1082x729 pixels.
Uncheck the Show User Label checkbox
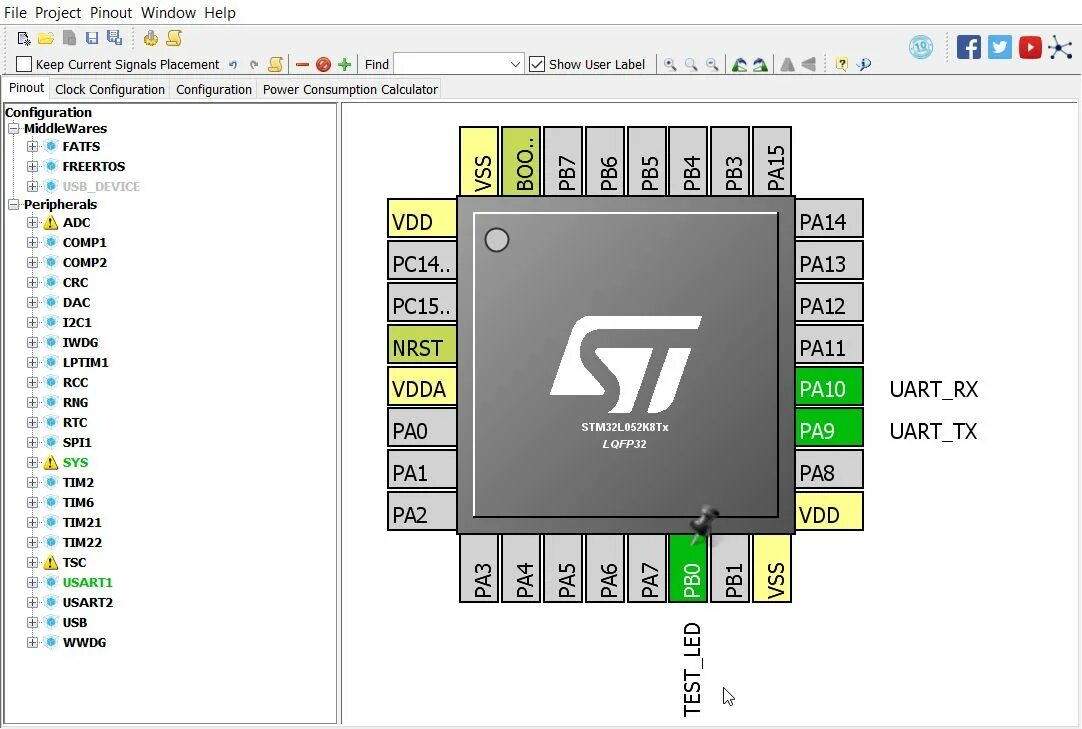(x=537, y=64)
